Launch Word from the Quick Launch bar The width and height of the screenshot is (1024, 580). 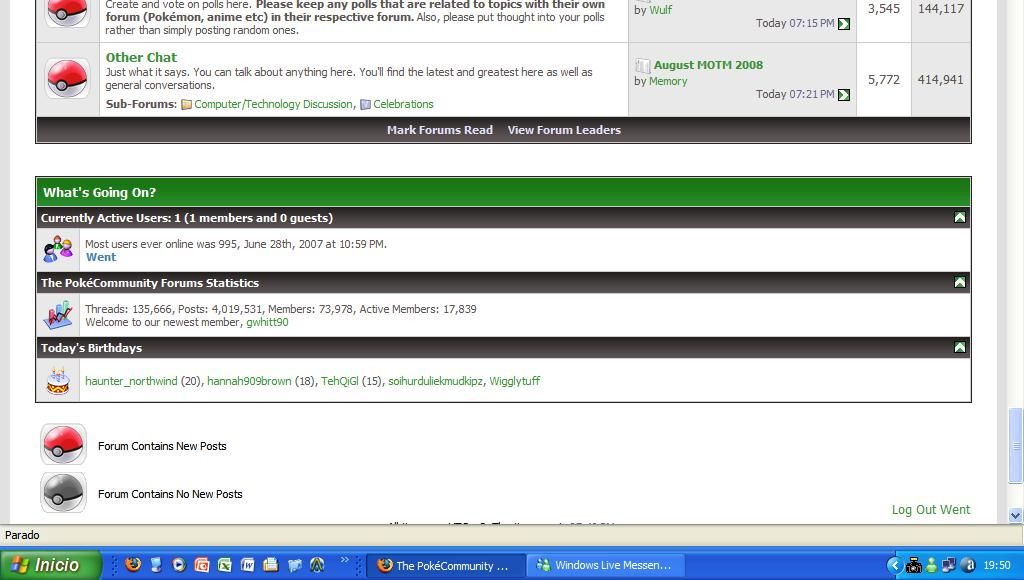pos(248,564)
